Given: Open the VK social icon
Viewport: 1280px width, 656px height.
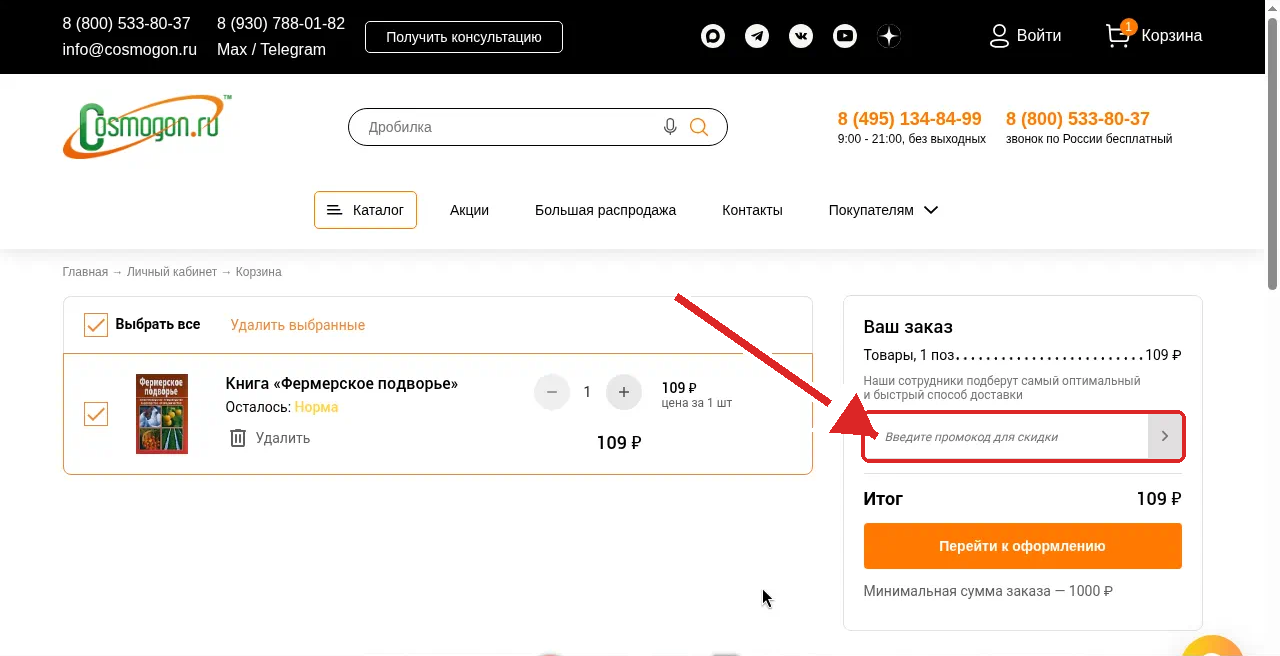Looking at the screenshot, I should [801, 37].
